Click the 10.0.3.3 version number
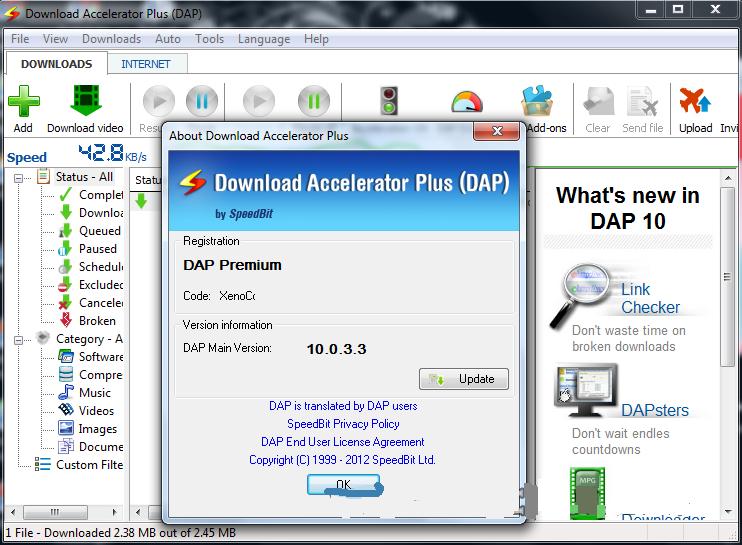 336,349
